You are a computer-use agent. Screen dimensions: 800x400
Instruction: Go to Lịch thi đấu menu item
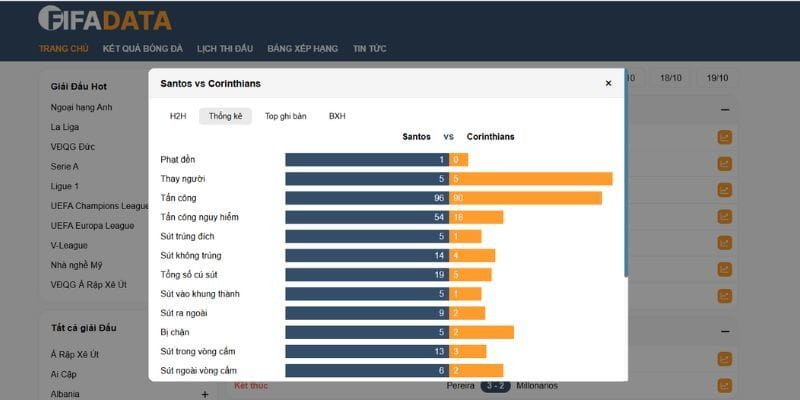[225, 49]
